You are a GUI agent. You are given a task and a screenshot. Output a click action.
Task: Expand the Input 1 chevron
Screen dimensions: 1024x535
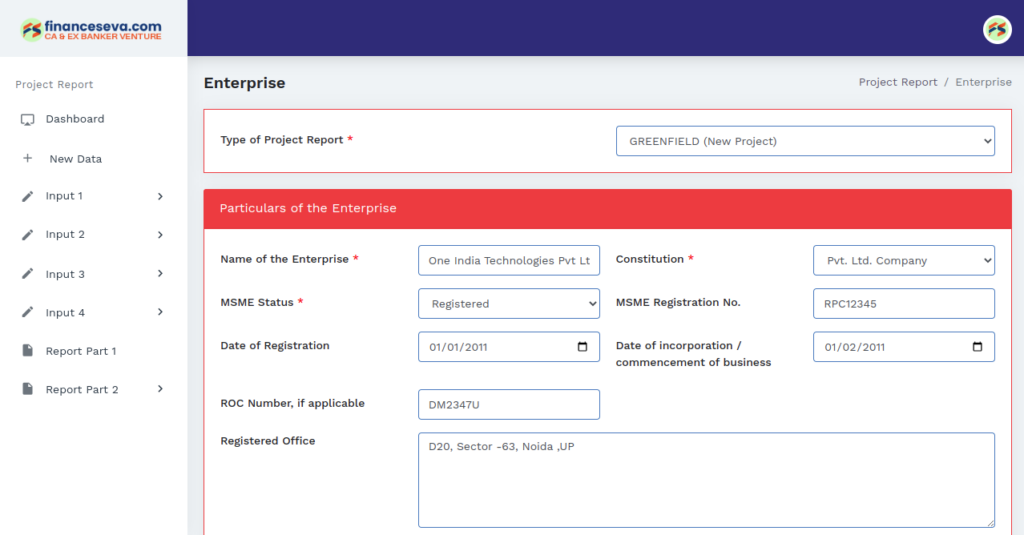click(x=160, y=196)
